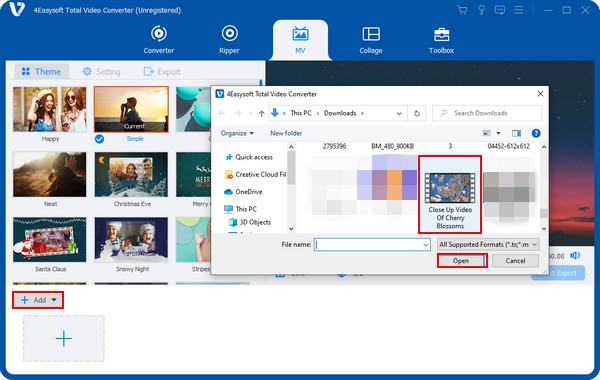Choose the Happy theme thumbnail
The width and height of the screenshot is (600, 380).
(50, 109)
